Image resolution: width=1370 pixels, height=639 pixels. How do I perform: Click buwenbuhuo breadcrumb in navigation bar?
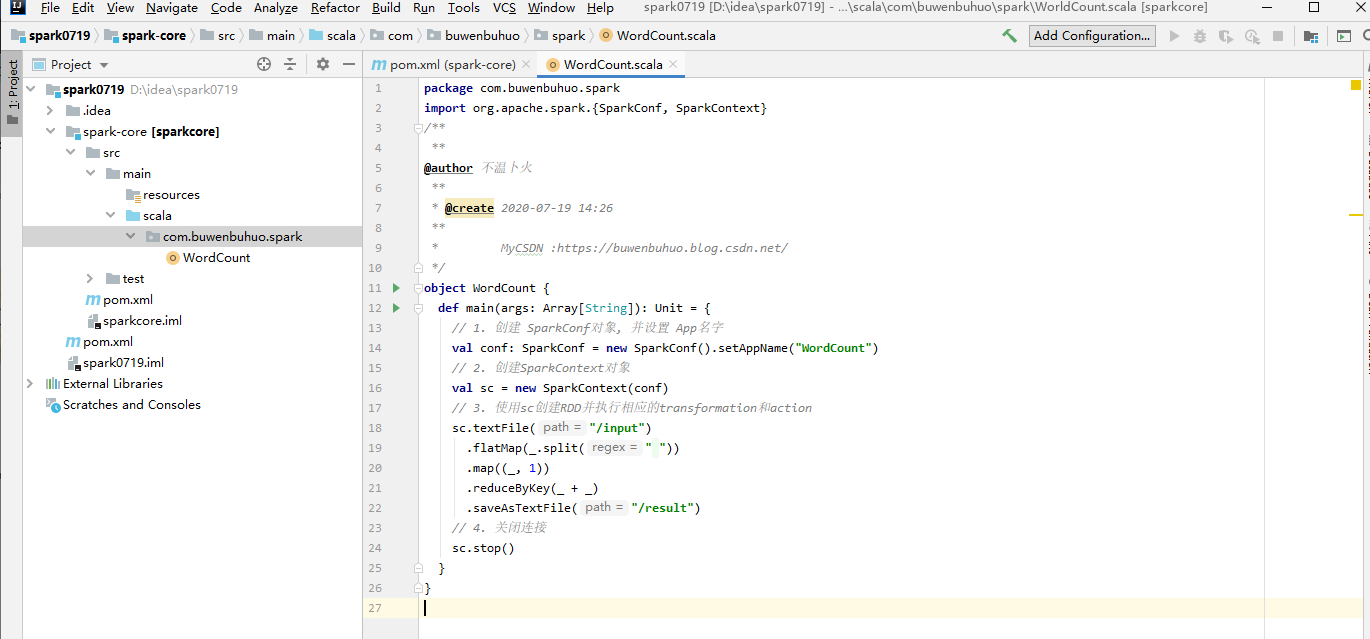[x=474, y=36]
